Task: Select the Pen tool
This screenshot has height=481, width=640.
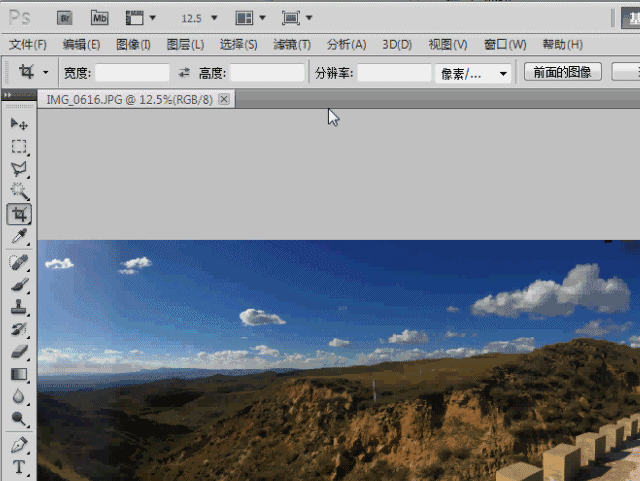Action: click(x=19, y=445)
